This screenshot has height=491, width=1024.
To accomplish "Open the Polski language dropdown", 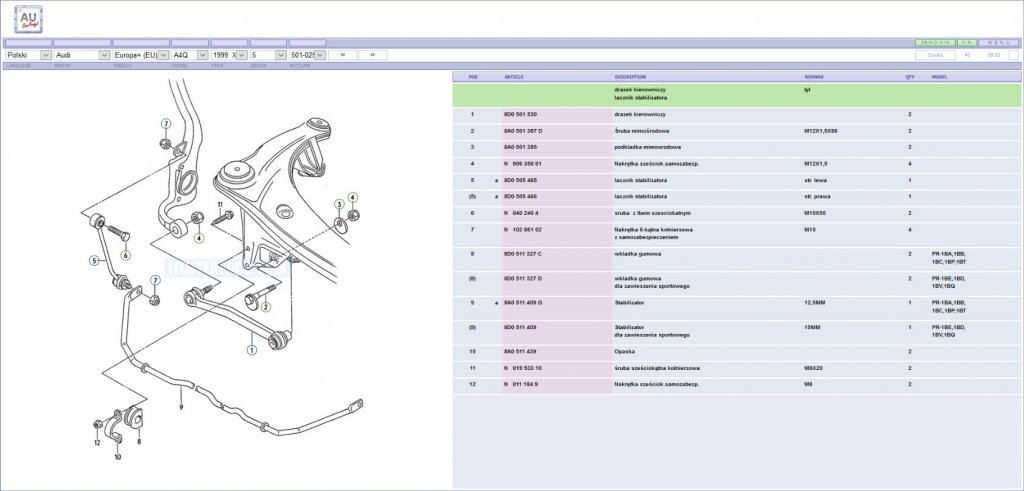I will [28, 55].
